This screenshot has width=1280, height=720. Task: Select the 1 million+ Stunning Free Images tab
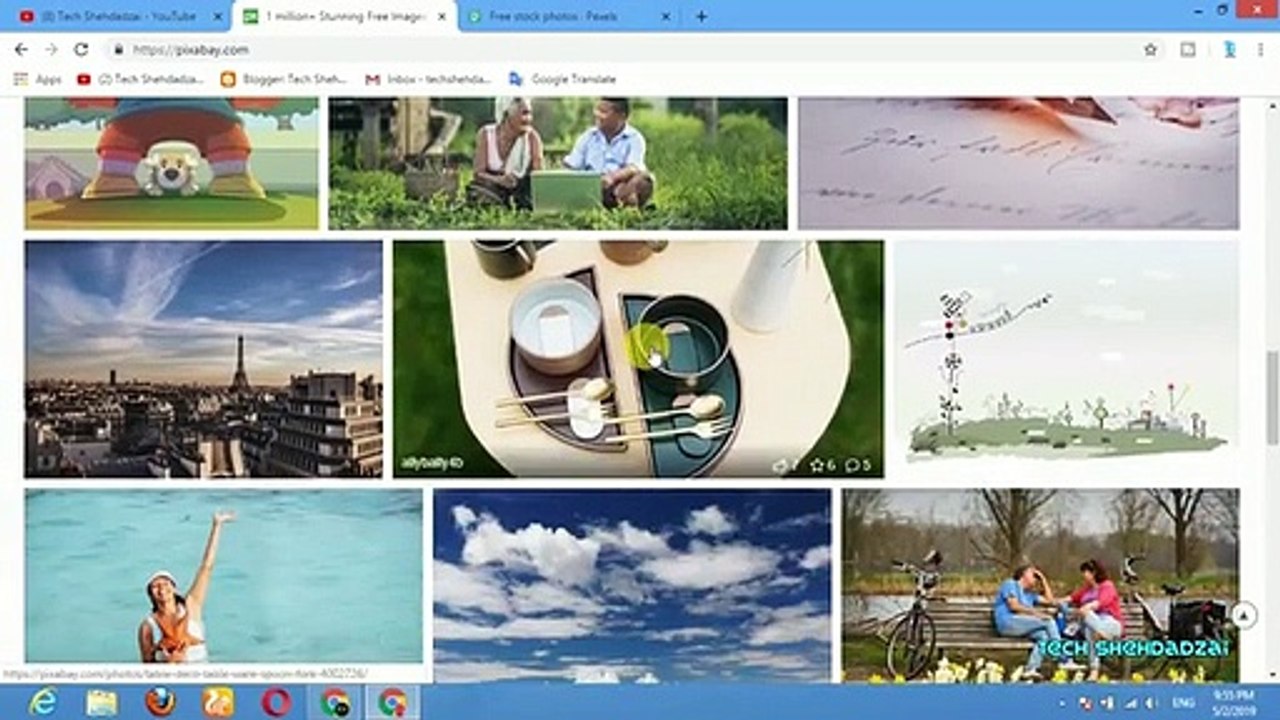tap(344, 16)
